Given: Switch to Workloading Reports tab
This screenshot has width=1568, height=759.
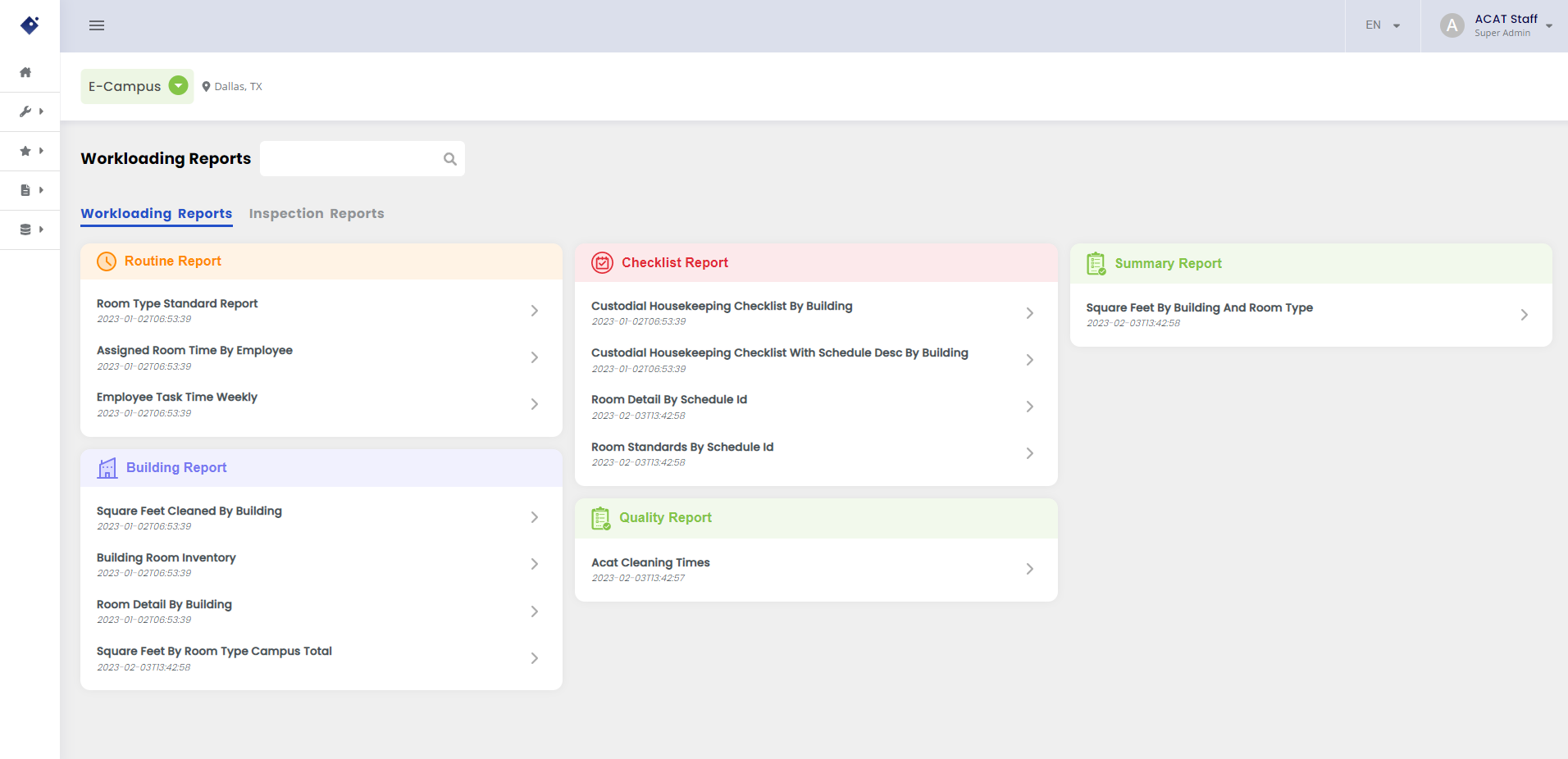Looking at the screenshot, I should (x=157, y=214).
